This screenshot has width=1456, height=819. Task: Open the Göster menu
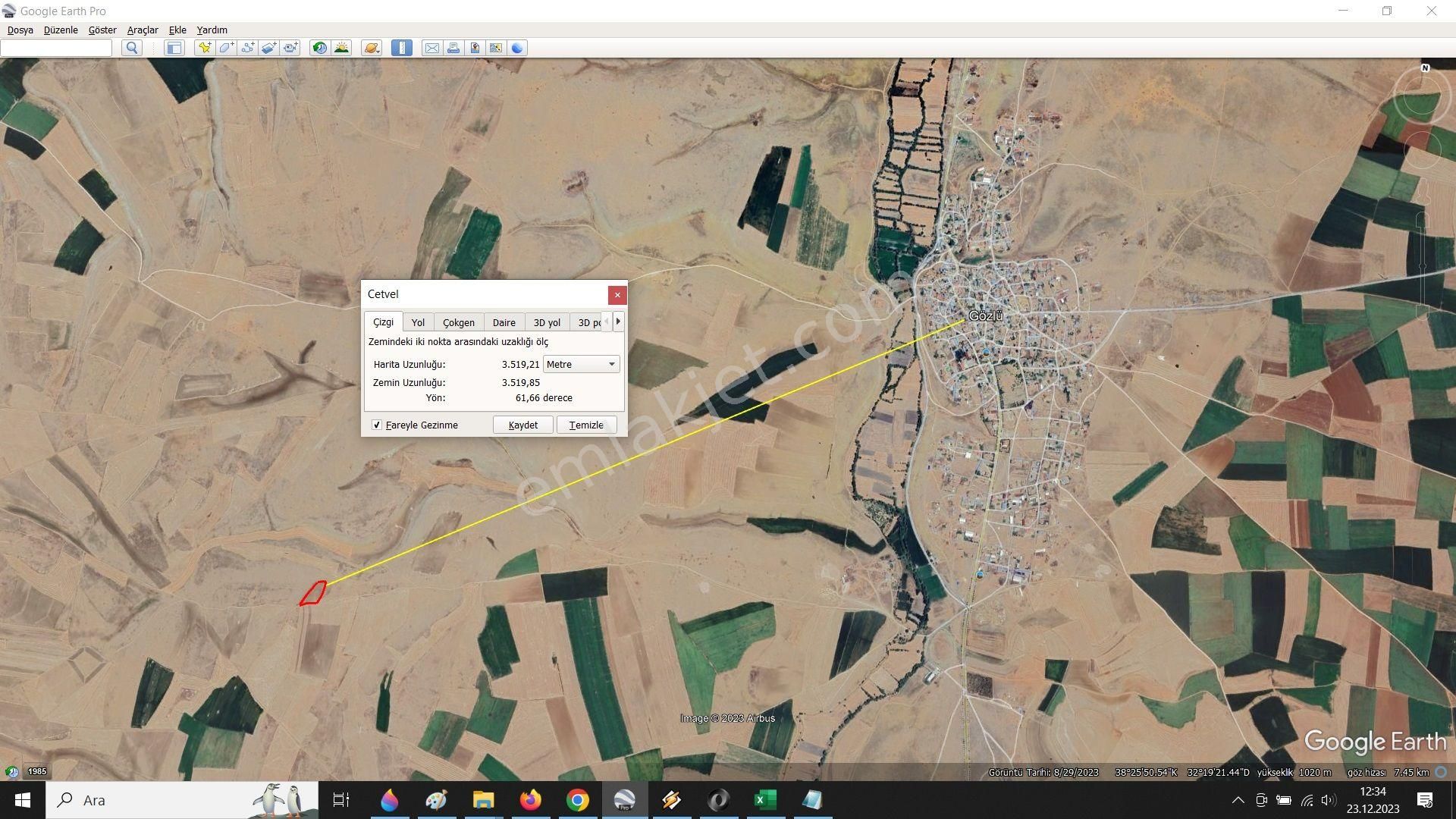click(x=102, y=30)
